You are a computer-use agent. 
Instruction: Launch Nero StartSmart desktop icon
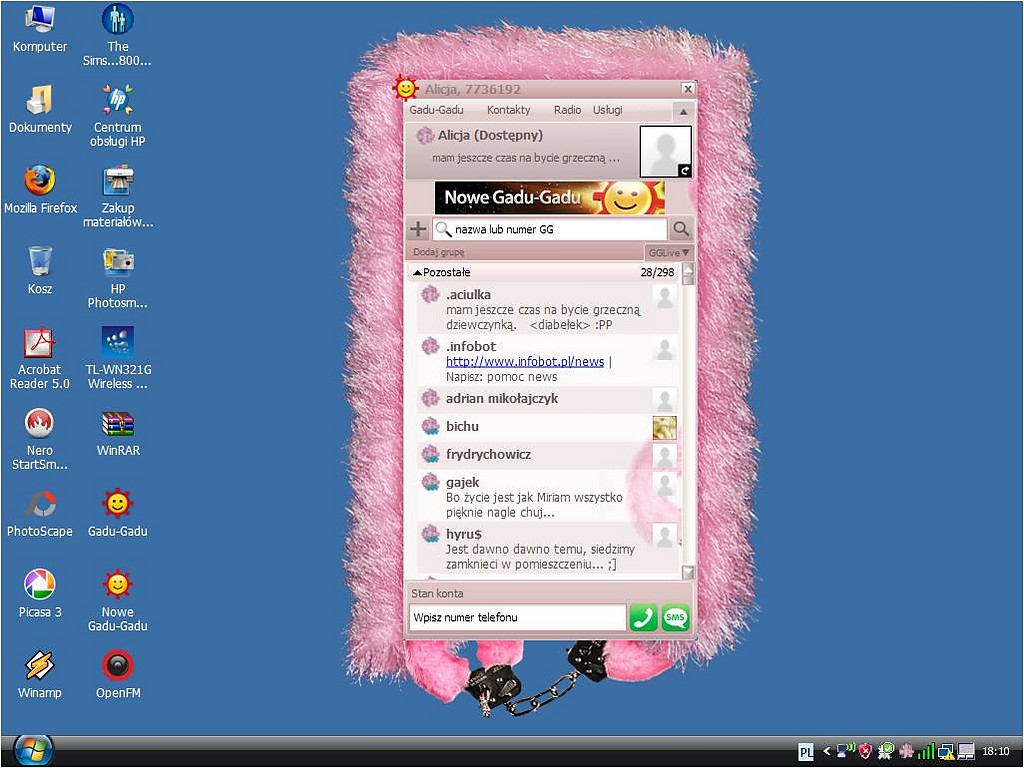coord(40,439)
